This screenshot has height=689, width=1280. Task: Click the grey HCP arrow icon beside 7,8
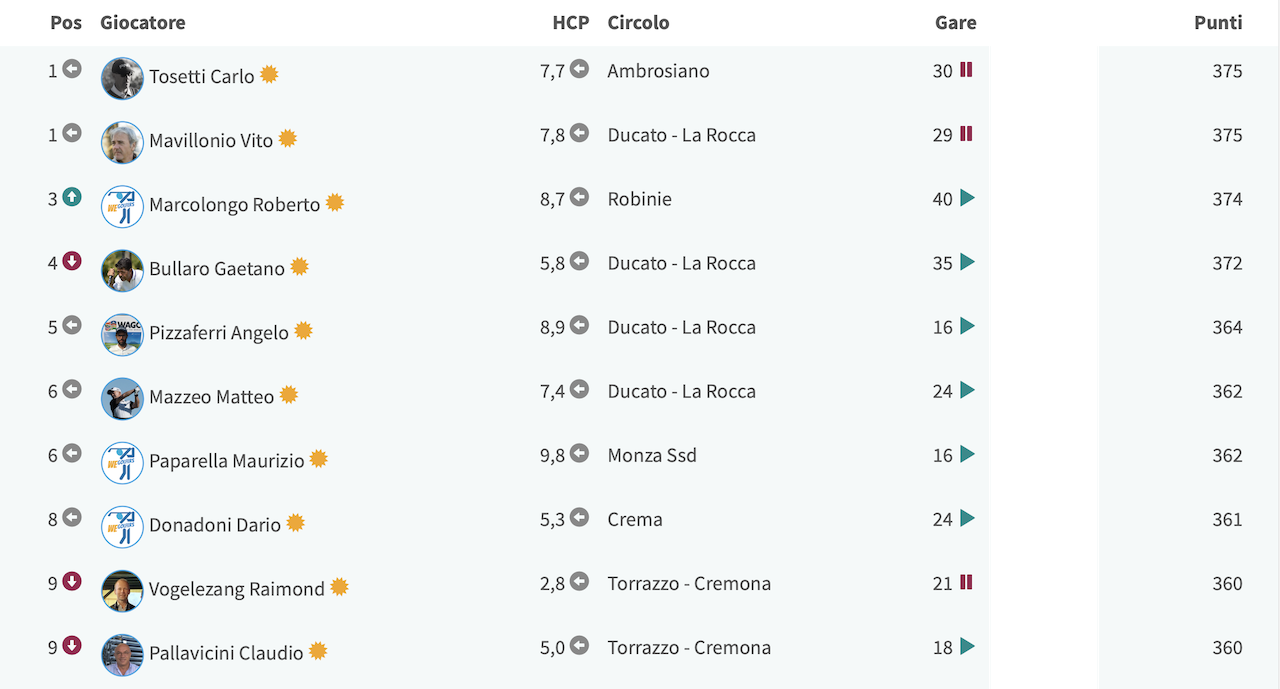click(579, 133)
